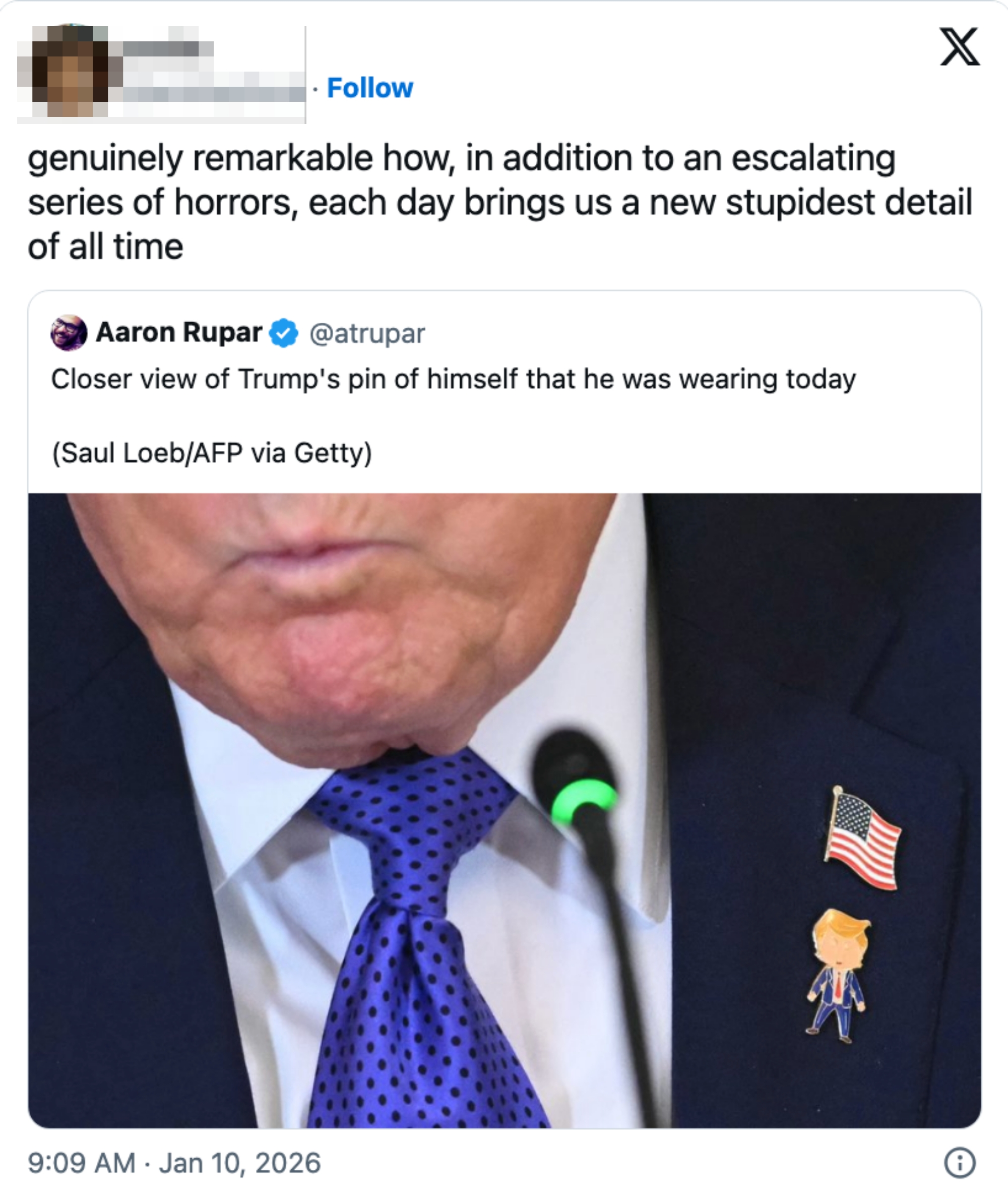Open Aaron Rupar's profile avatar
This screenshot has height=1196, width=1008.
click(x=69, y=333)
